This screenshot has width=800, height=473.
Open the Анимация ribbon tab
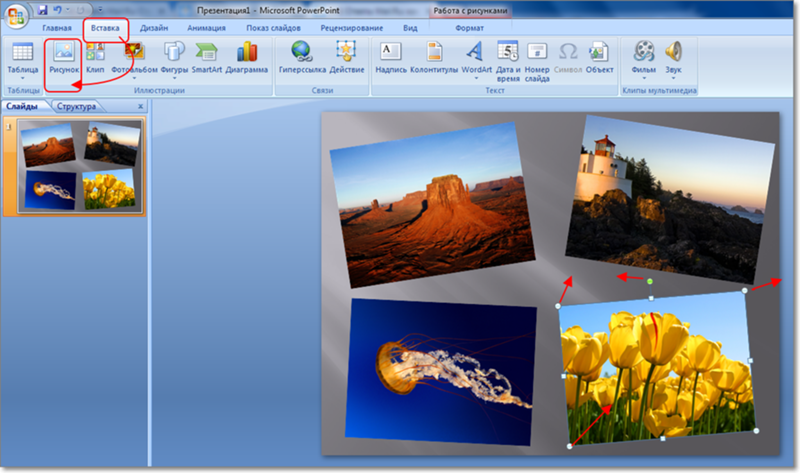[x=206, y=28]
